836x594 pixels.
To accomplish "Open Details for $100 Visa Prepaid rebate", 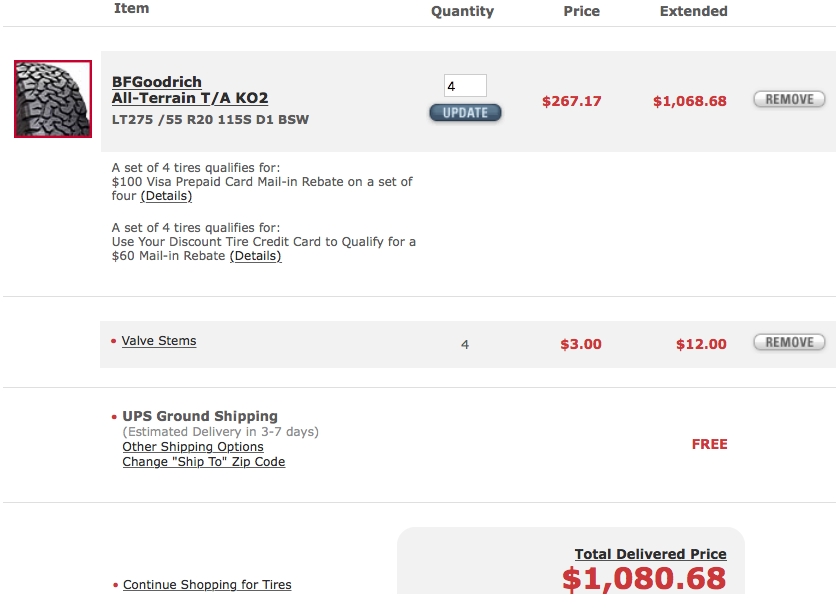I will (166, 196).
